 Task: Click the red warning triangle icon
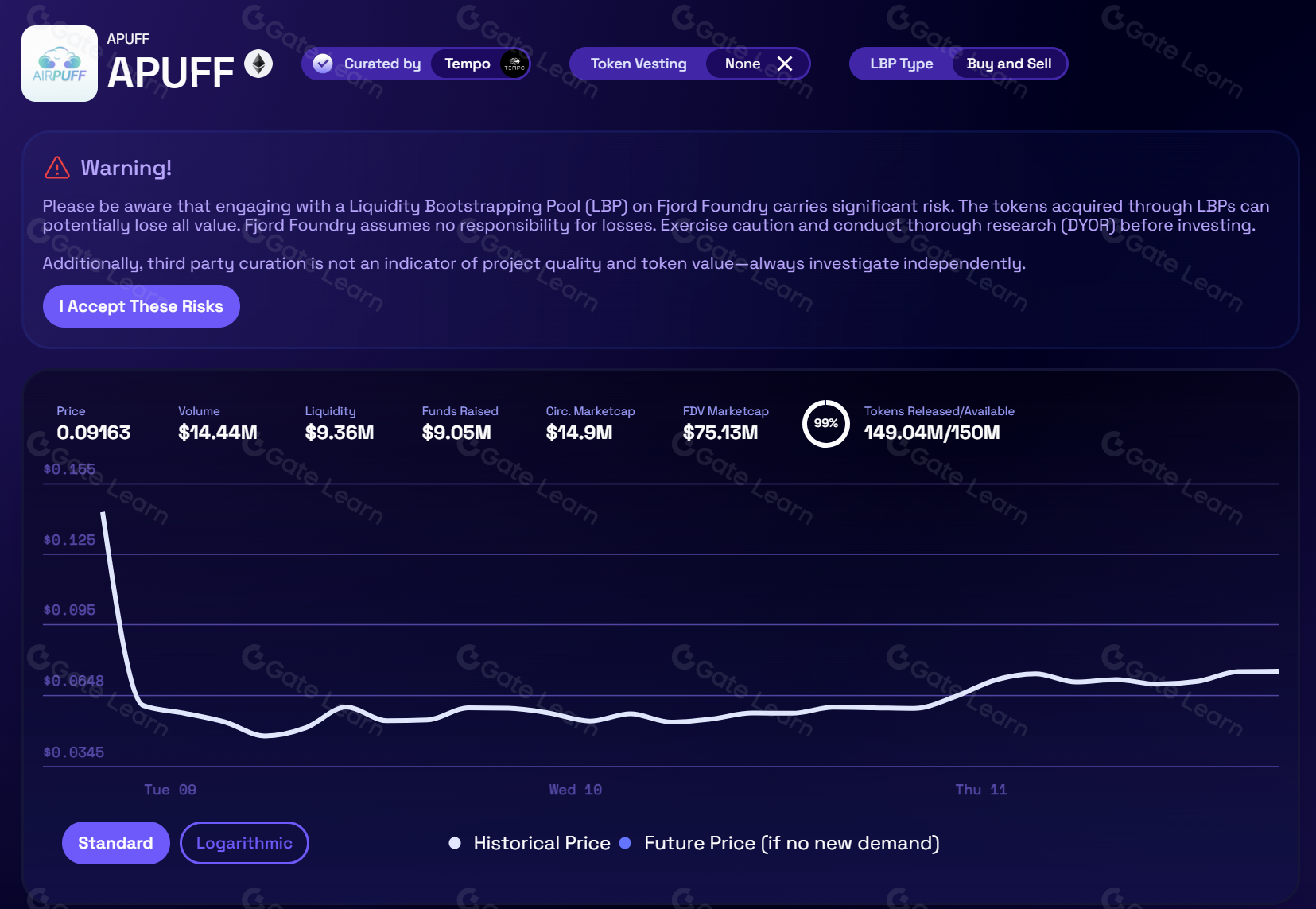pyautogui.click(x=57, y=168)
